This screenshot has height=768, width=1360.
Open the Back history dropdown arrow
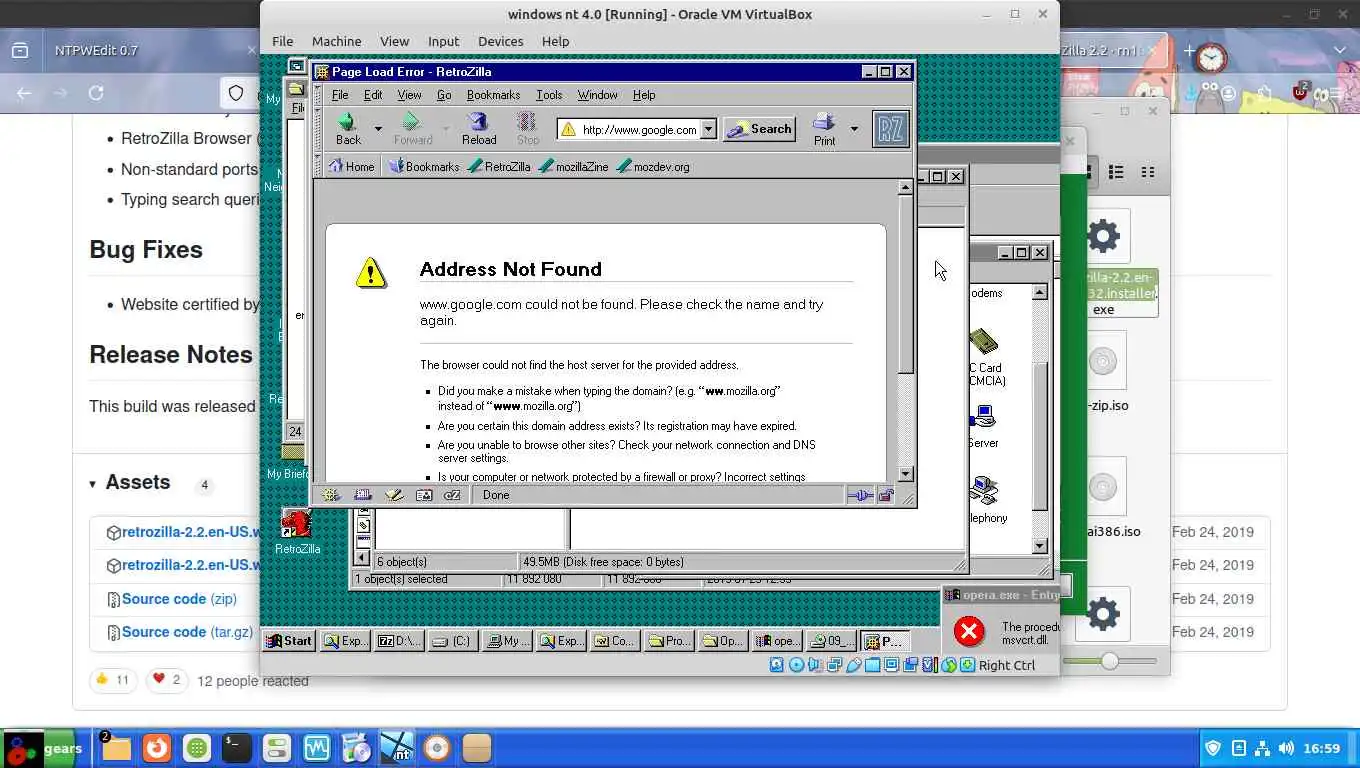(x=378, y=129)
